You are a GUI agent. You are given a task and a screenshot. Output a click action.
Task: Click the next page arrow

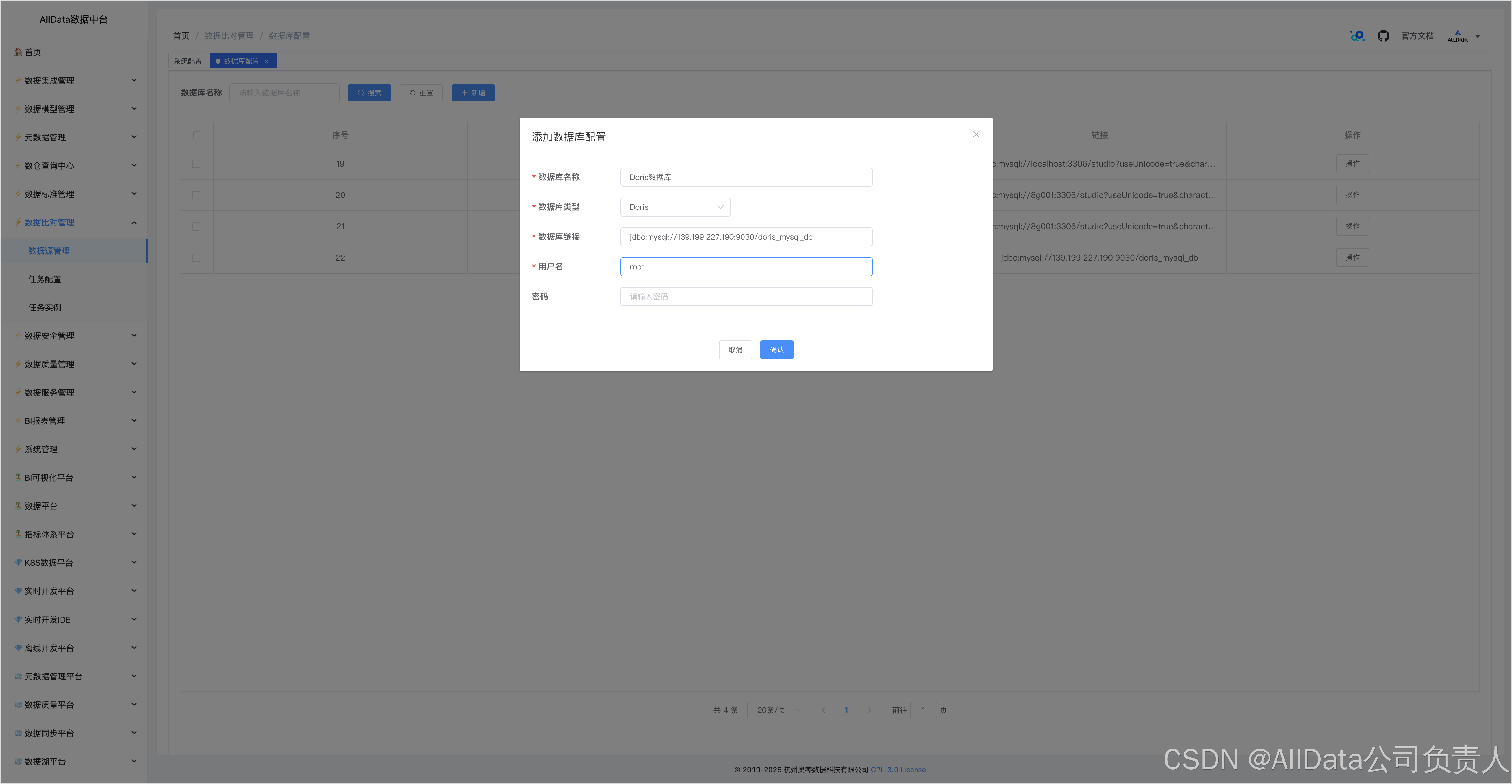869,710
